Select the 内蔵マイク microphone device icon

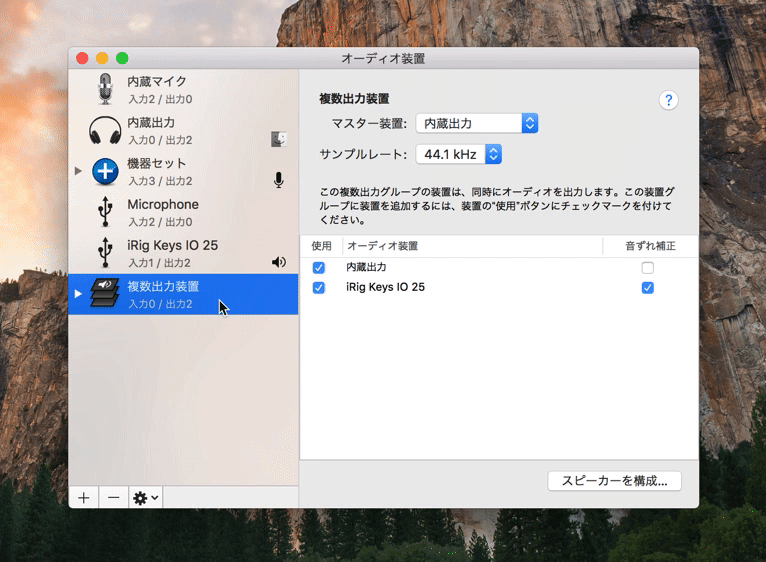(x=105, y=89)
